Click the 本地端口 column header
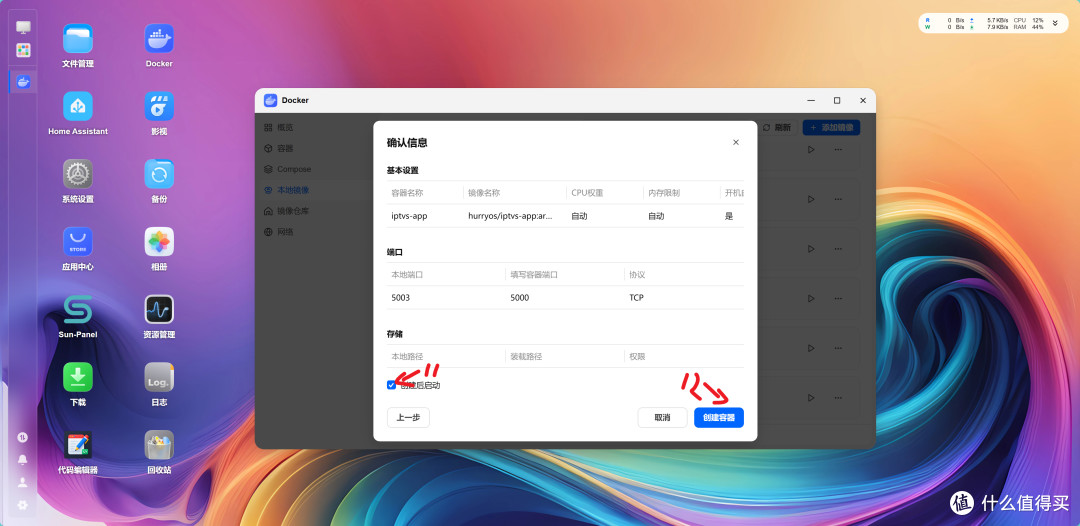Viewport: 1080px width, 526px height. click(407, 275)
